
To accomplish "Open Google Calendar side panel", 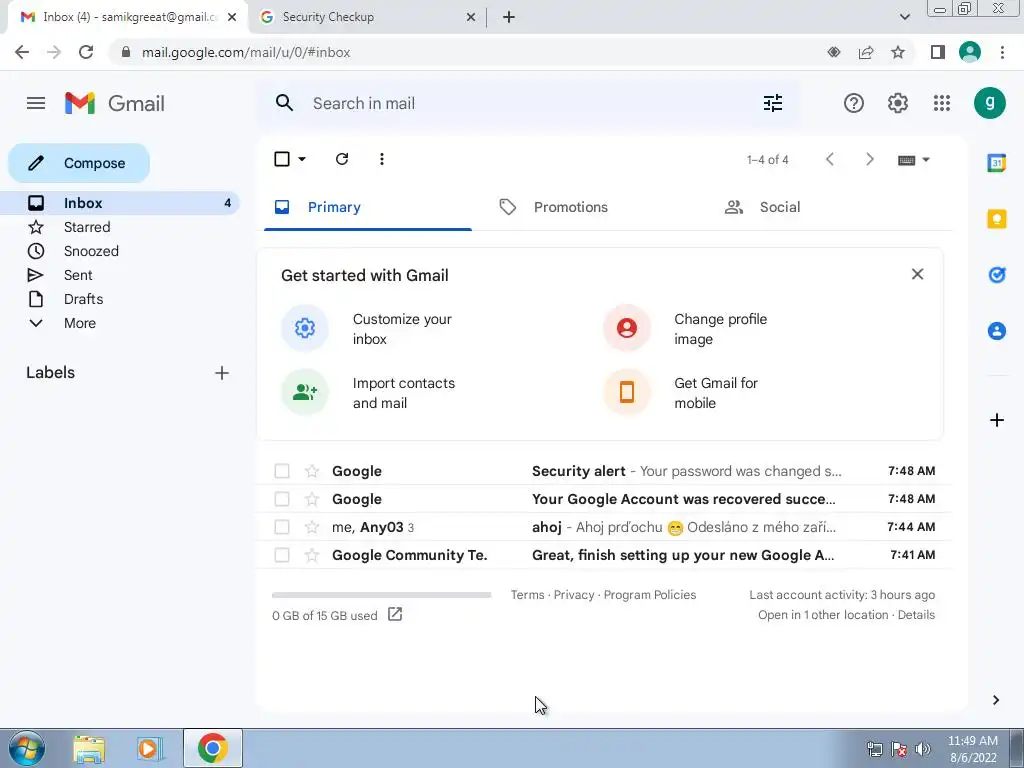I will tap(997, 163).
